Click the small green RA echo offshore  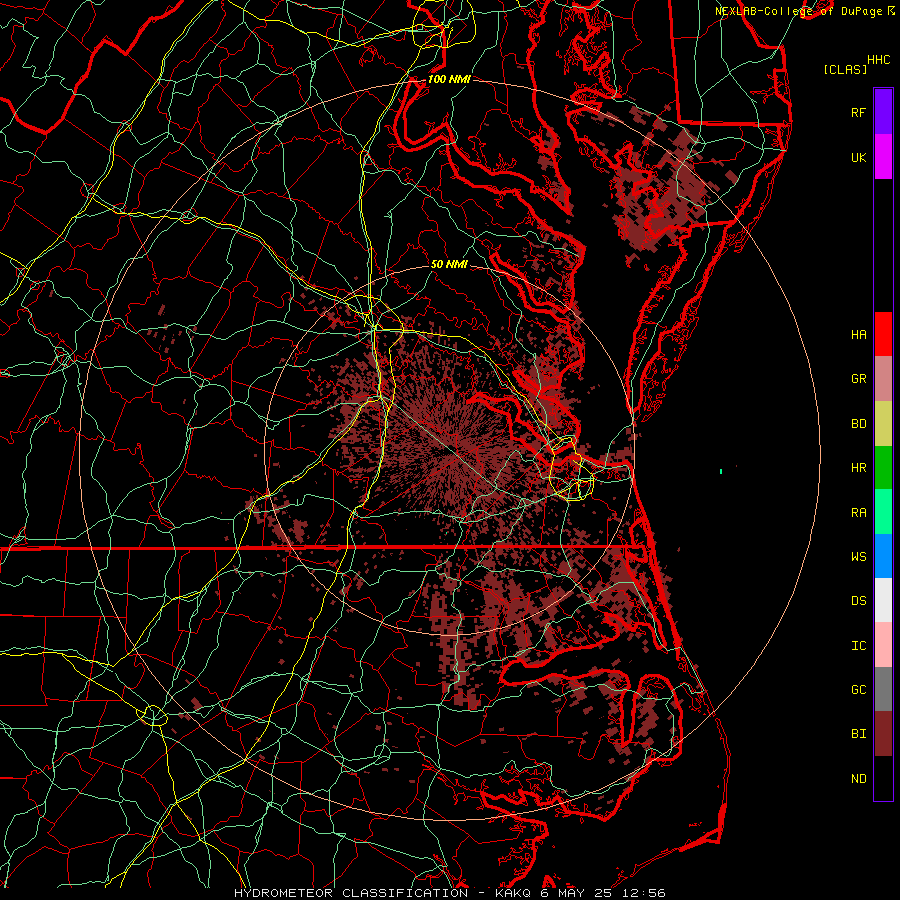coord(721,471)
